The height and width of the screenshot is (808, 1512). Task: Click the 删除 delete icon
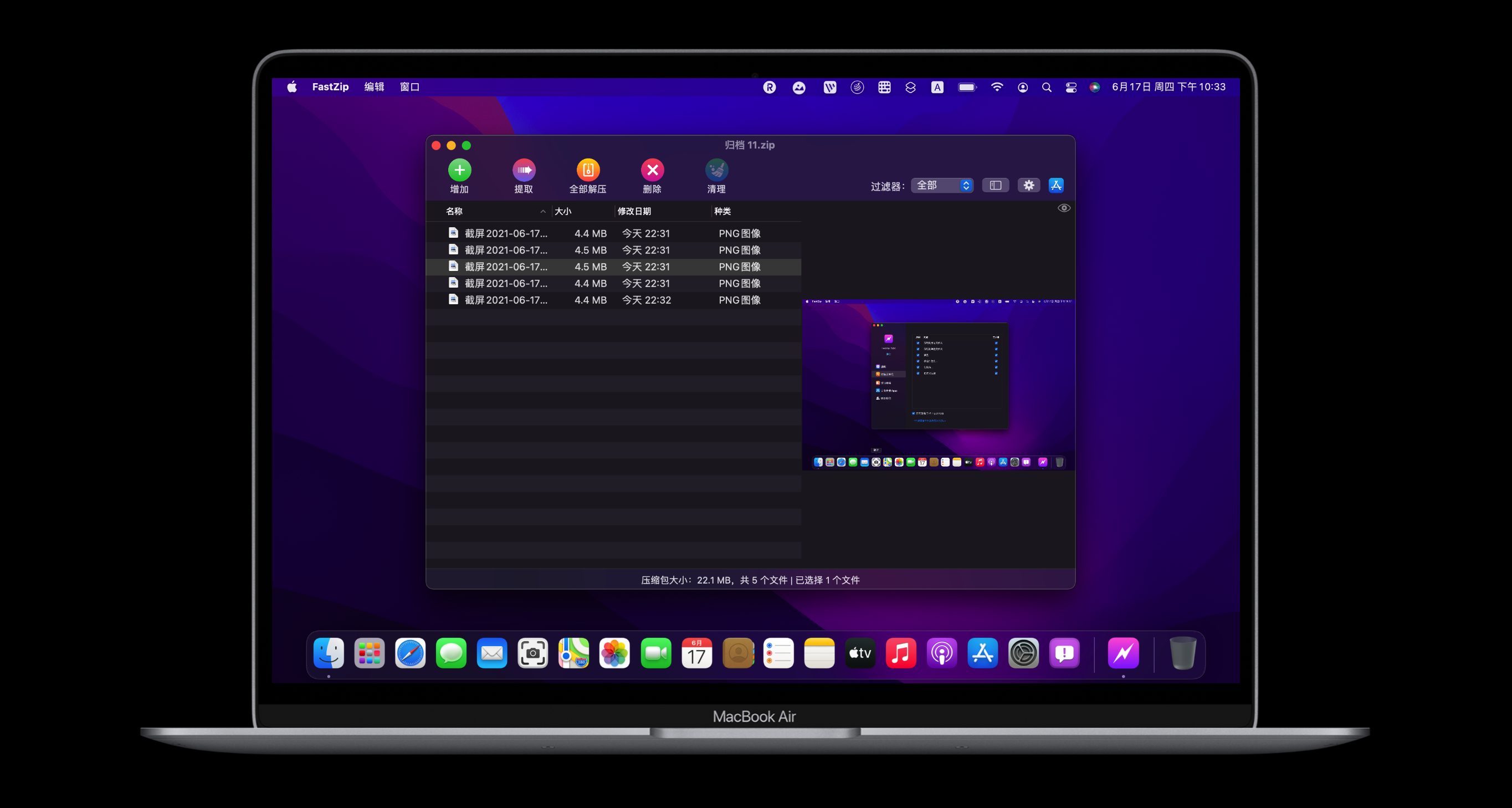click(x=653, y=170)
